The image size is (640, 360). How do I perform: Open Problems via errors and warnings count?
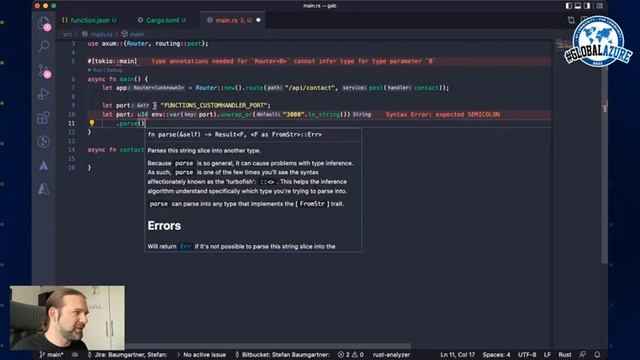point(351,355)
